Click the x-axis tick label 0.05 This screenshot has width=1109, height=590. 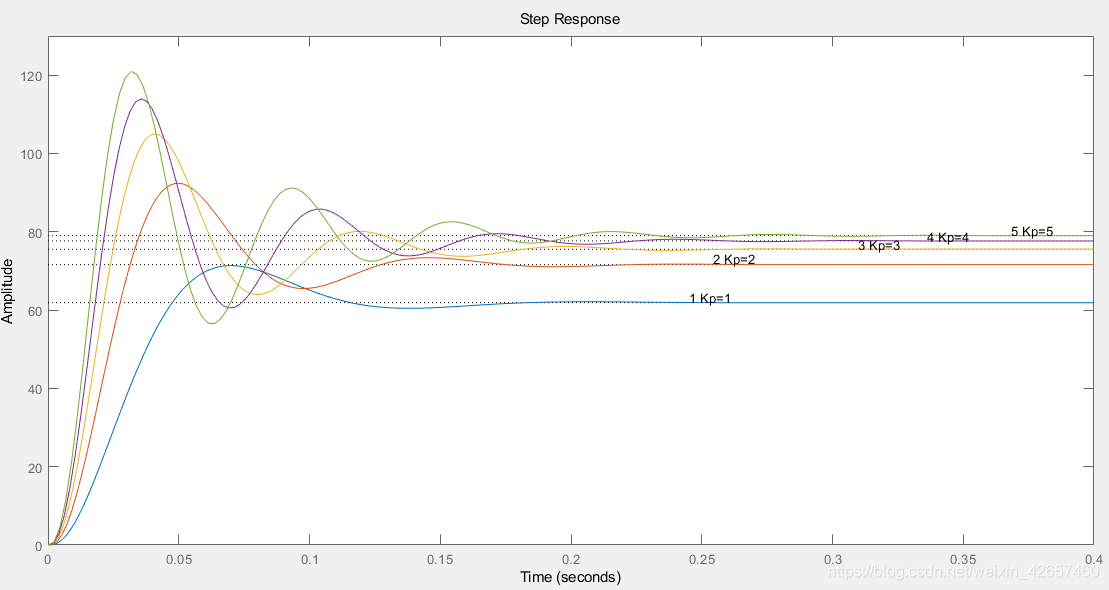point(179,560)
